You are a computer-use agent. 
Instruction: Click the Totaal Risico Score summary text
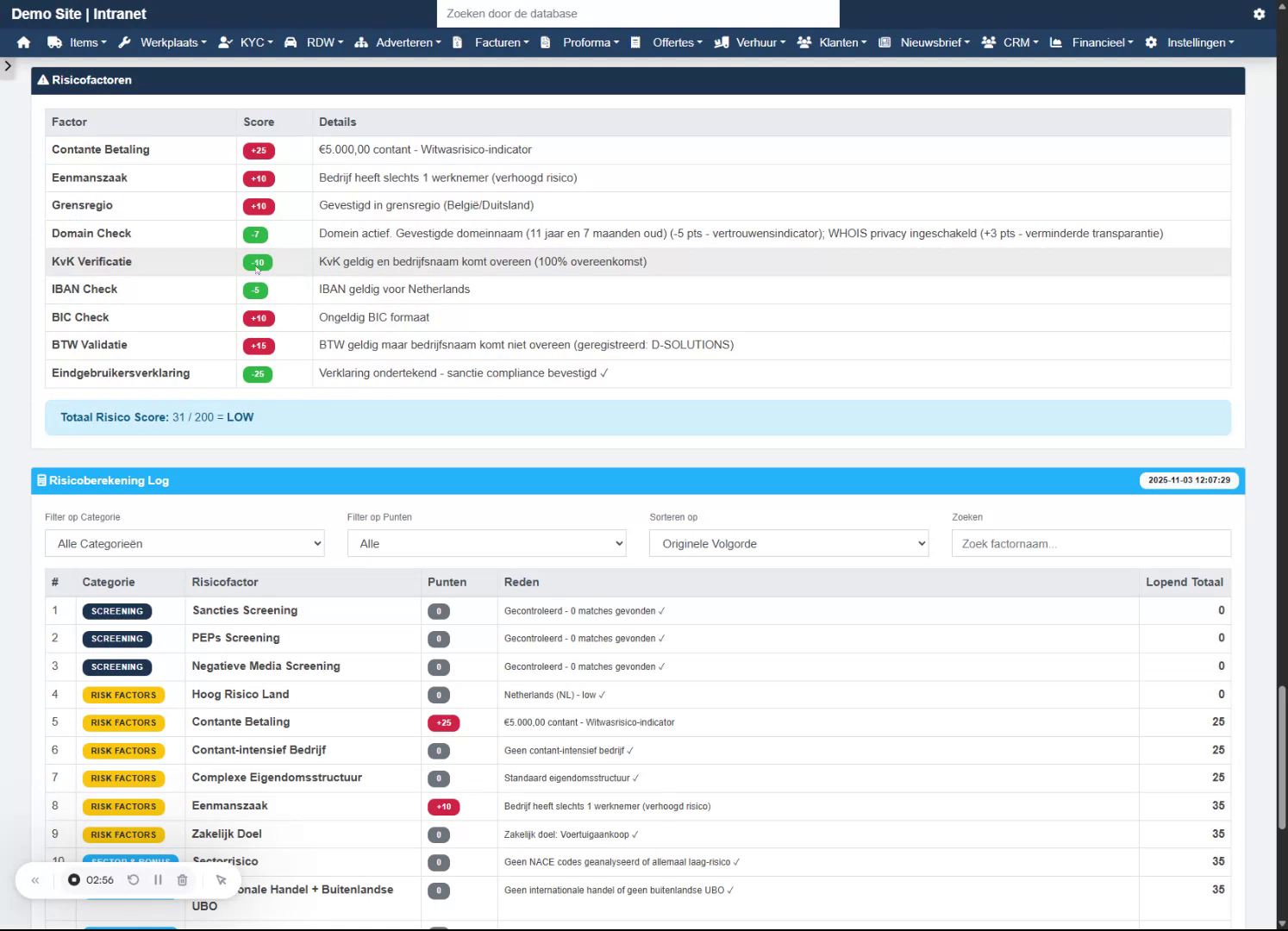click(x=157, y=417)
